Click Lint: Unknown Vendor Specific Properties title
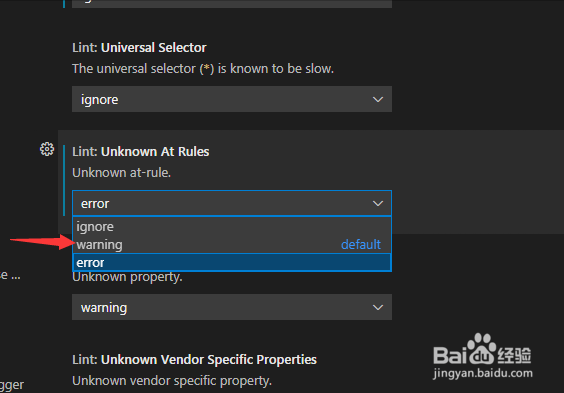Screen dimensions: 564x393 click(x=195, y=360)
